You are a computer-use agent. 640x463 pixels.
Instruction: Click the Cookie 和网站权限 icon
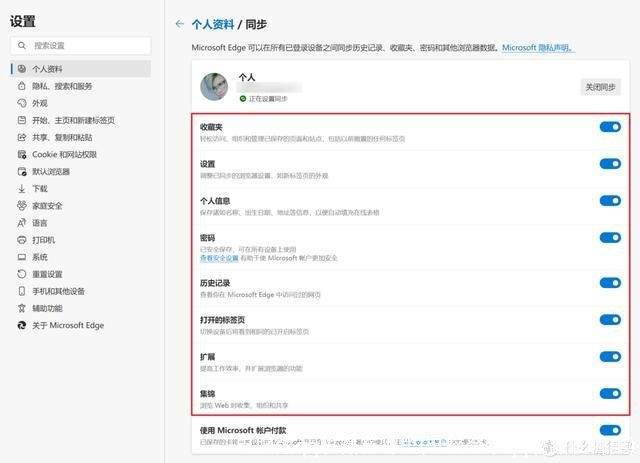[x=22, y=154]
